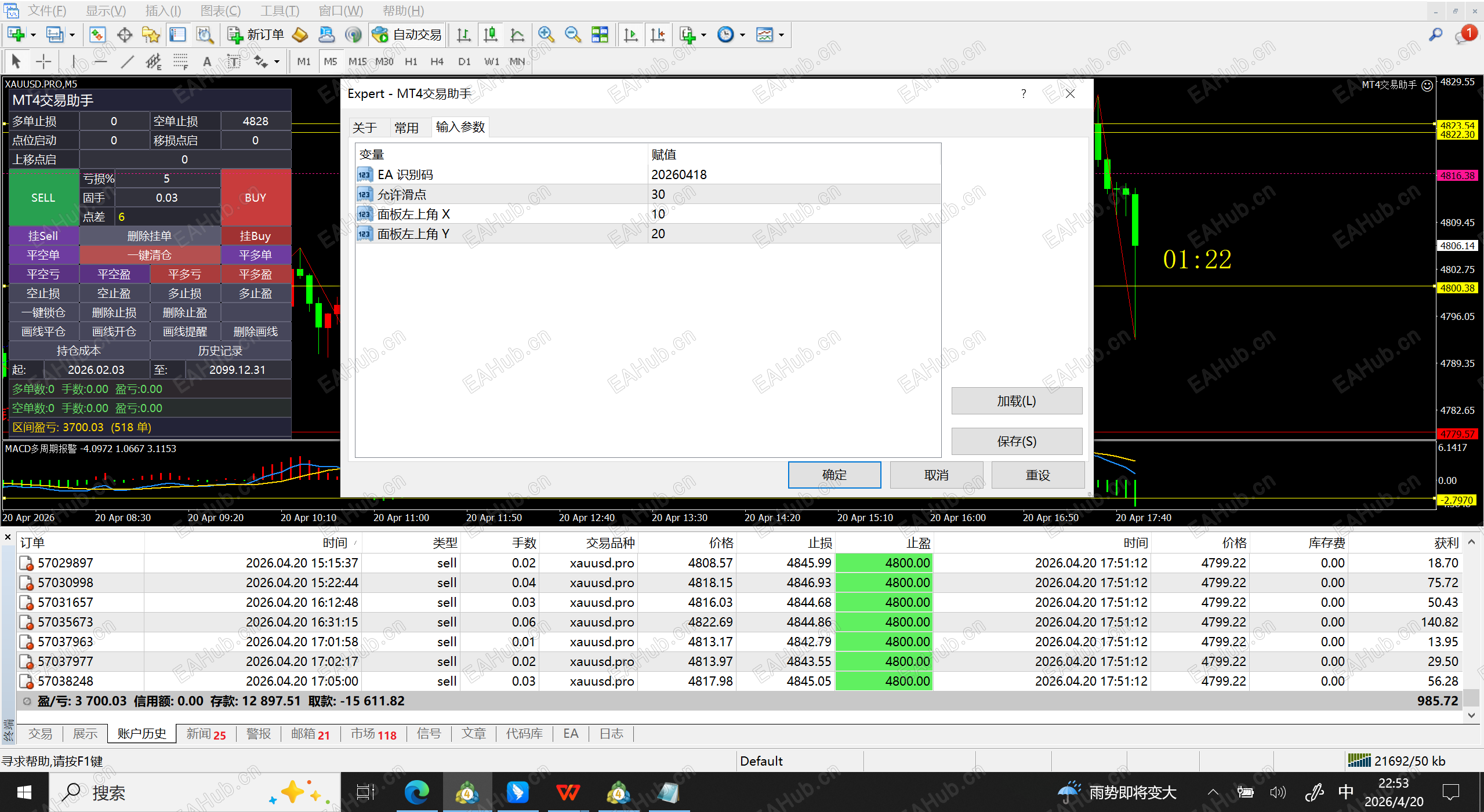1484x812 pixels.
Task: Select the Crosshair cursor tool
Action: coord(43,61)
